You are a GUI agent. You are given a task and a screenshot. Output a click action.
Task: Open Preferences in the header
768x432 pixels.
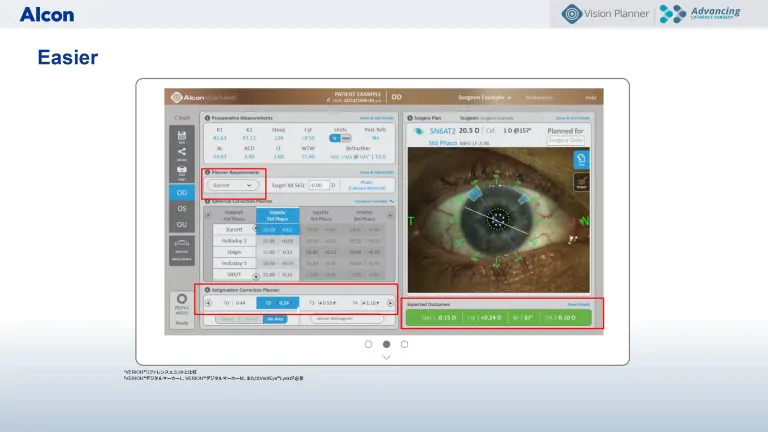(539, 97)
